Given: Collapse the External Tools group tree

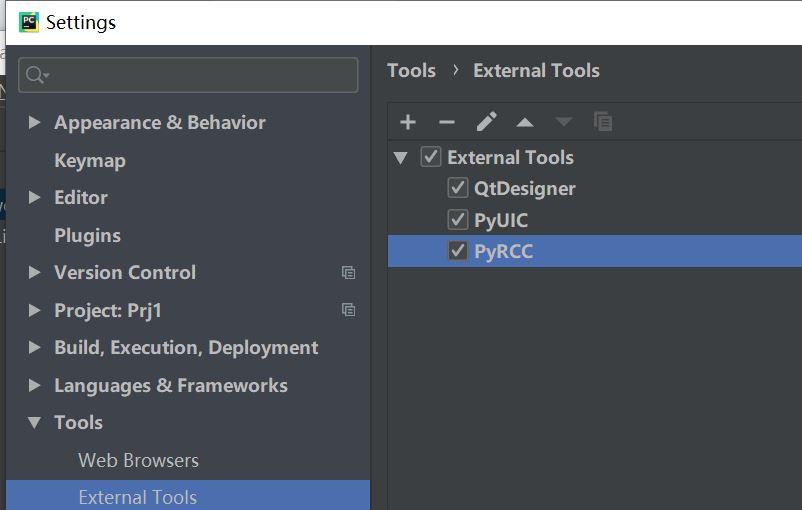Looking at the screenshot, I should click(401, 157).
